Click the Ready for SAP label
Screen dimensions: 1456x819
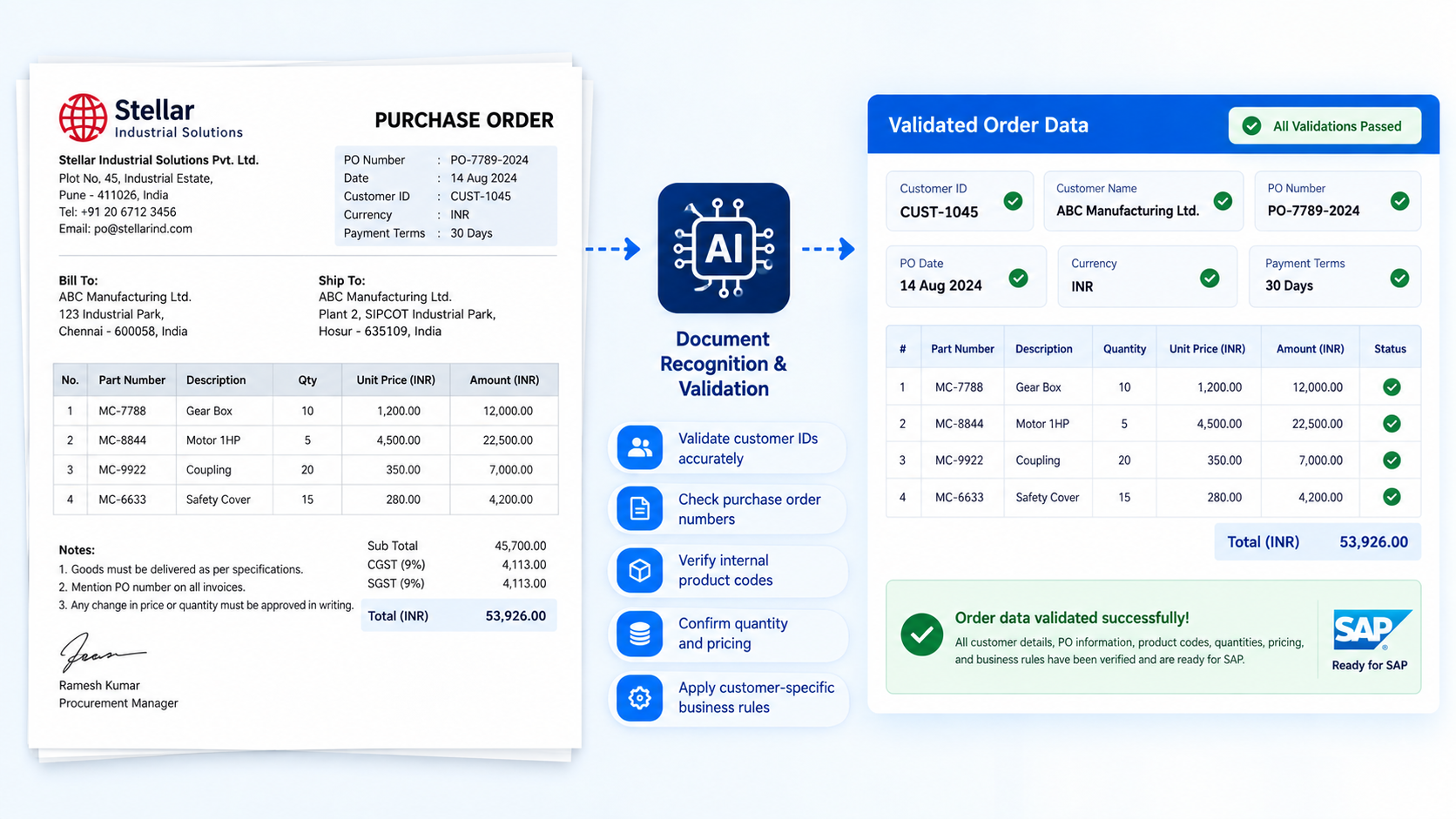point(1369,666)
